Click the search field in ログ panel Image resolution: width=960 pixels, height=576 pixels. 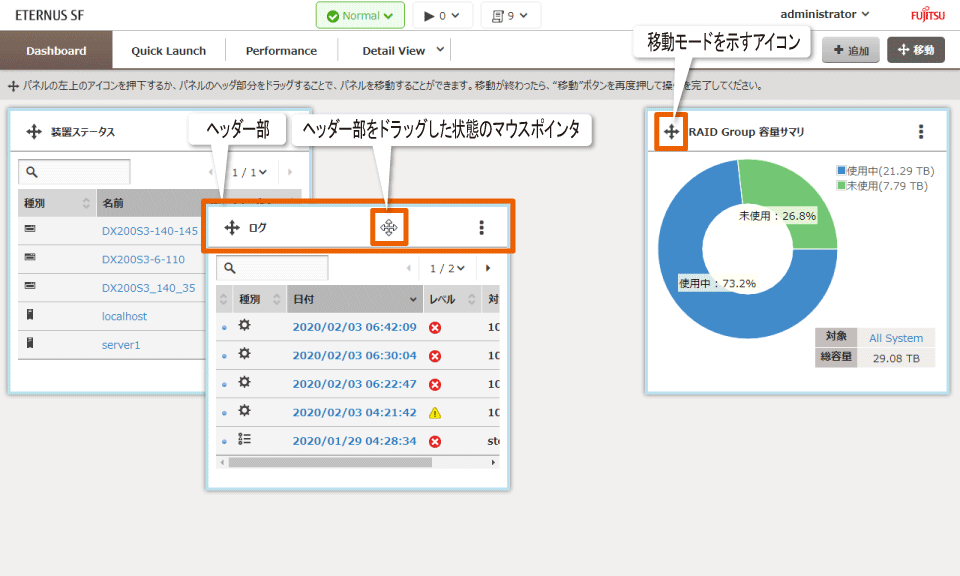pos(272,268)
